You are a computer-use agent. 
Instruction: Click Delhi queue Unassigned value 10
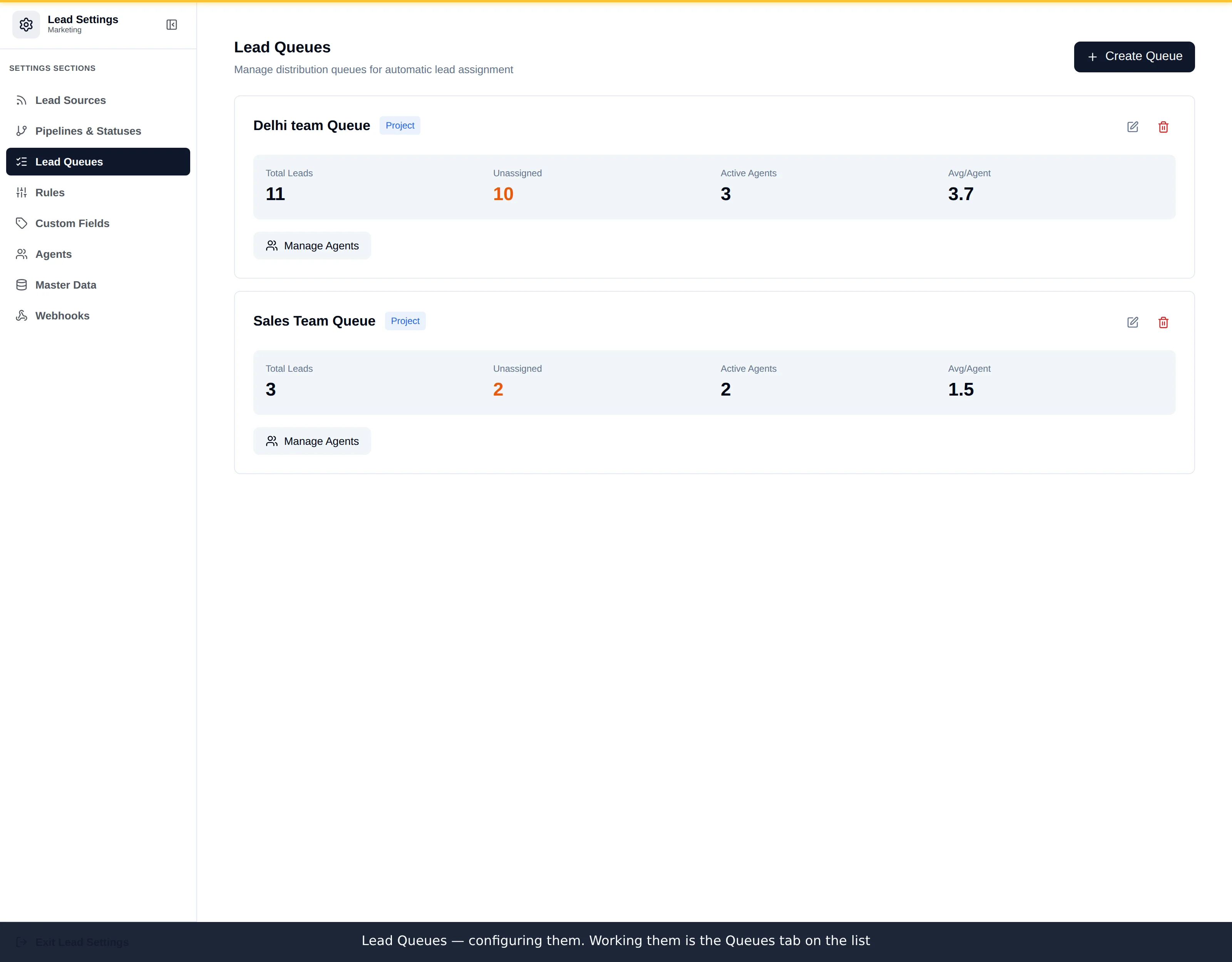503,194
